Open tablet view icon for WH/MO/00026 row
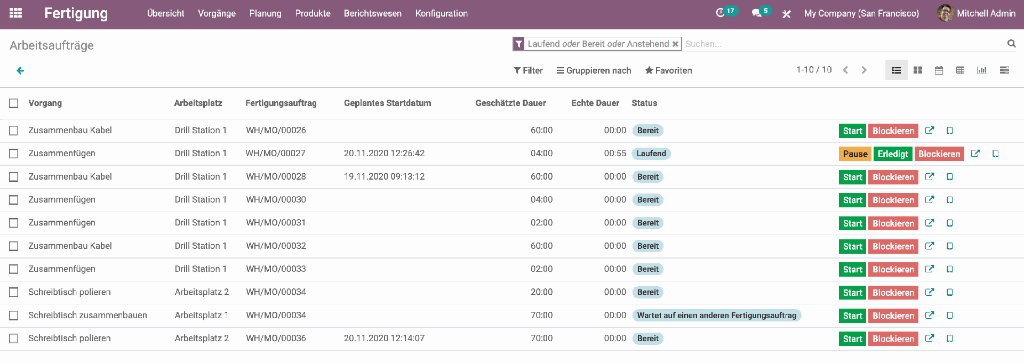The width and height of the screenshot is (1024, 363). pos(950,131)
